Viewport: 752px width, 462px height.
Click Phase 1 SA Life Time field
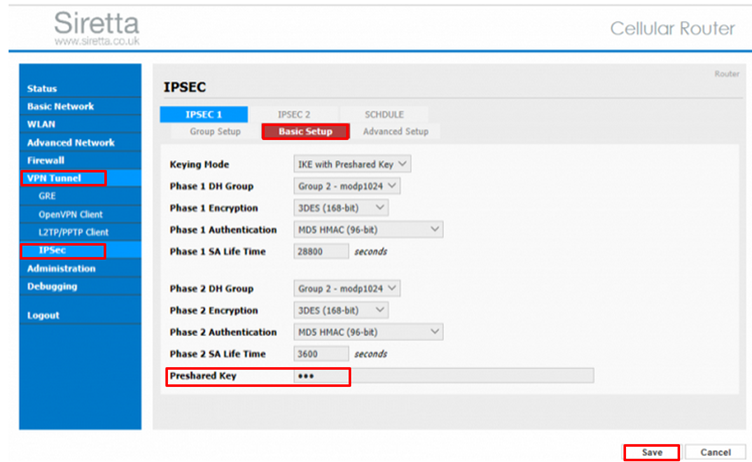(x=321, y=251)
